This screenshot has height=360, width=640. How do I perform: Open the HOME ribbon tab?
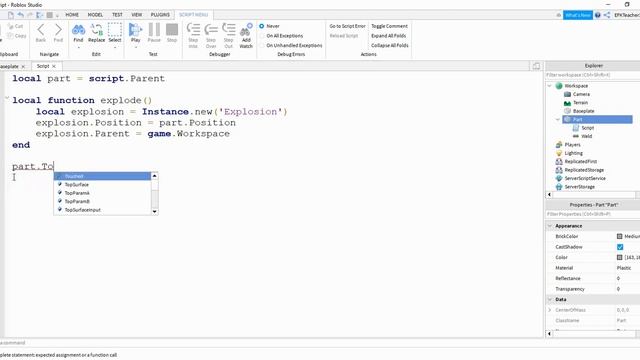click(72, 15)
